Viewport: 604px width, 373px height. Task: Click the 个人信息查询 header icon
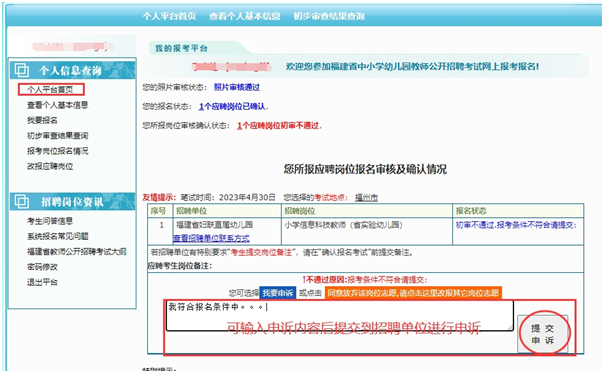click(x=22, y=71)
